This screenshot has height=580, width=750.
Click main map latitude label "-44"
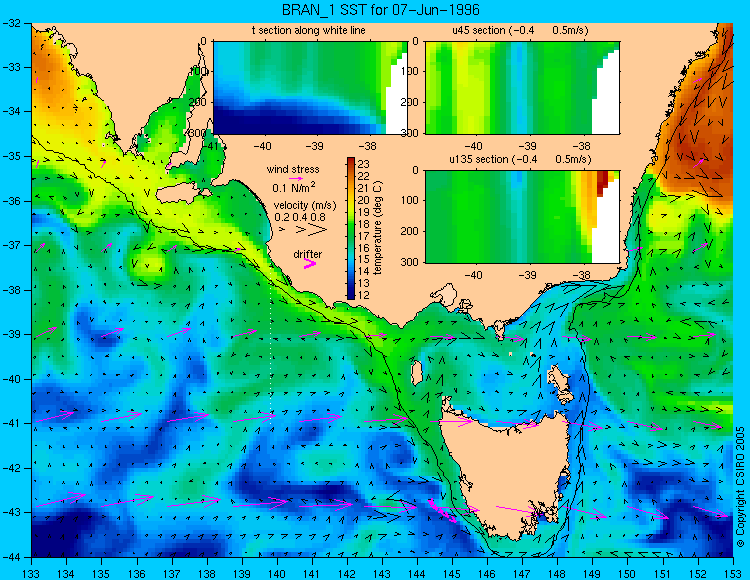click(12, 558)
